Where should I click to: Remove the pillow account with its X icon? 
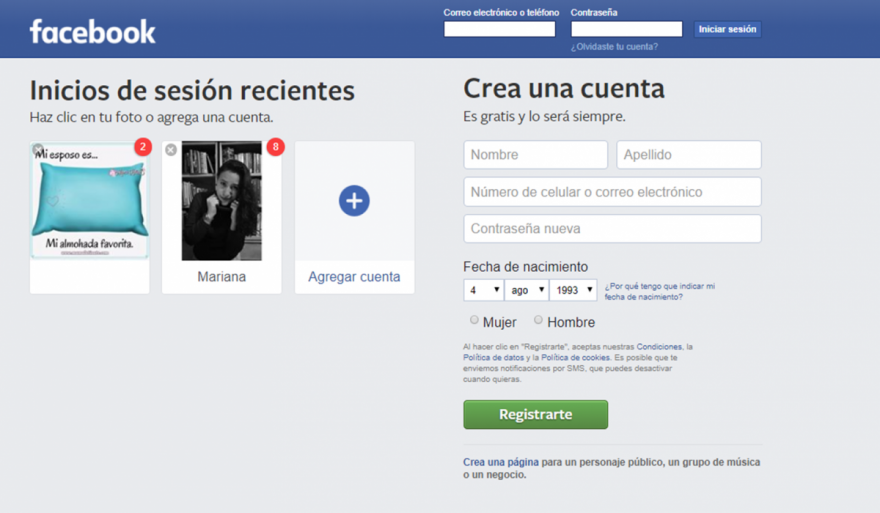[x=38, y=150]
